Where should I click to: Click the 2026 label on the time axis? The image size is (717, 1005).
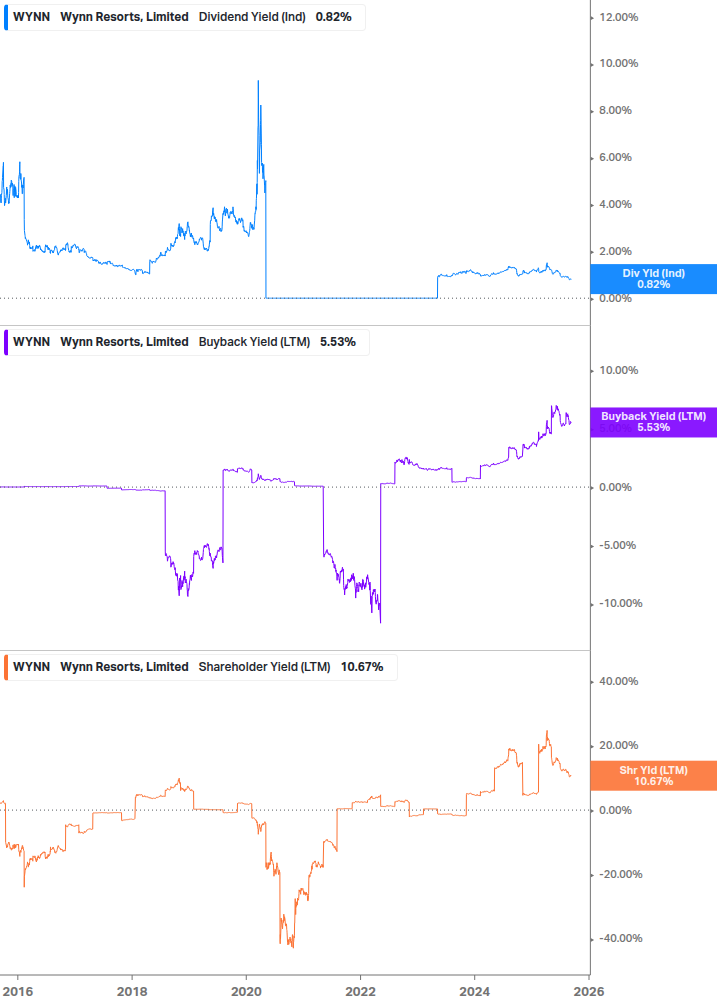[589, 992]
